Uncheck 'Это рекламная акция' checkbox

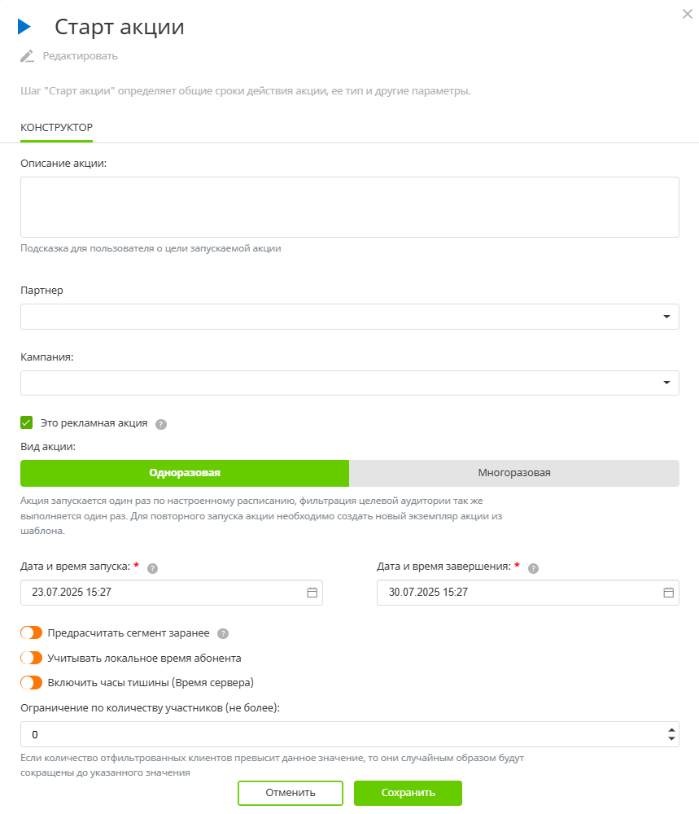pyautogui.click(x=27, y=423)
